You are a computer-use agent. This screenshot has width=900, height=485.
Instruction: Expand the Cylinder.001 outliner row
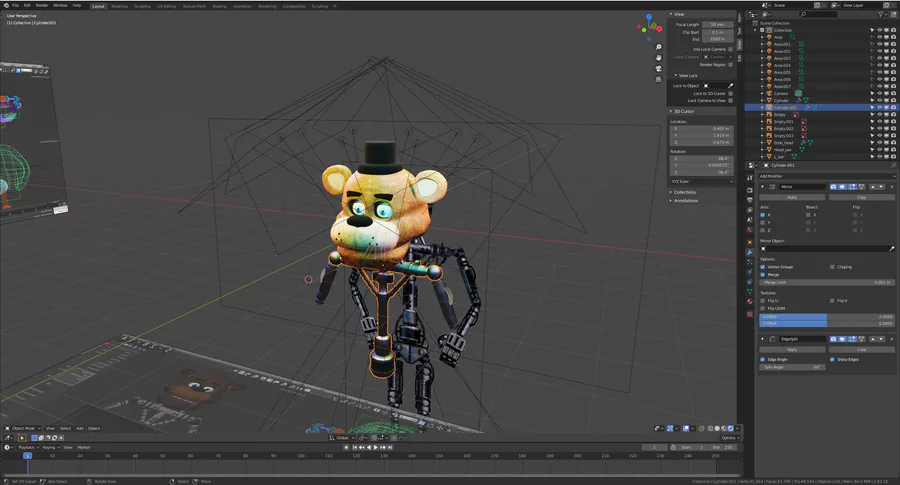click(x=762, y=107)
